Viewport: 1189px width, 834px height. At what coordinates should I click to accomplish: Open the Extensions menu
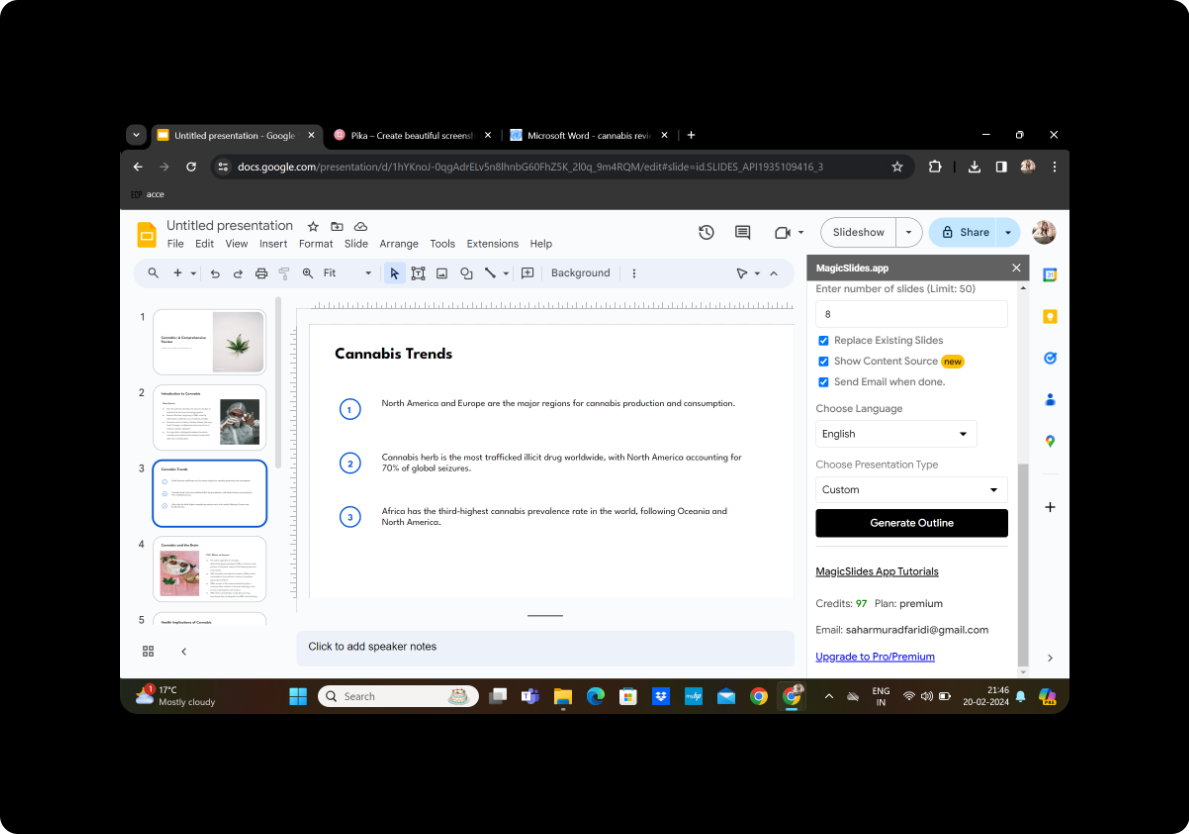[x=492, y=244]
